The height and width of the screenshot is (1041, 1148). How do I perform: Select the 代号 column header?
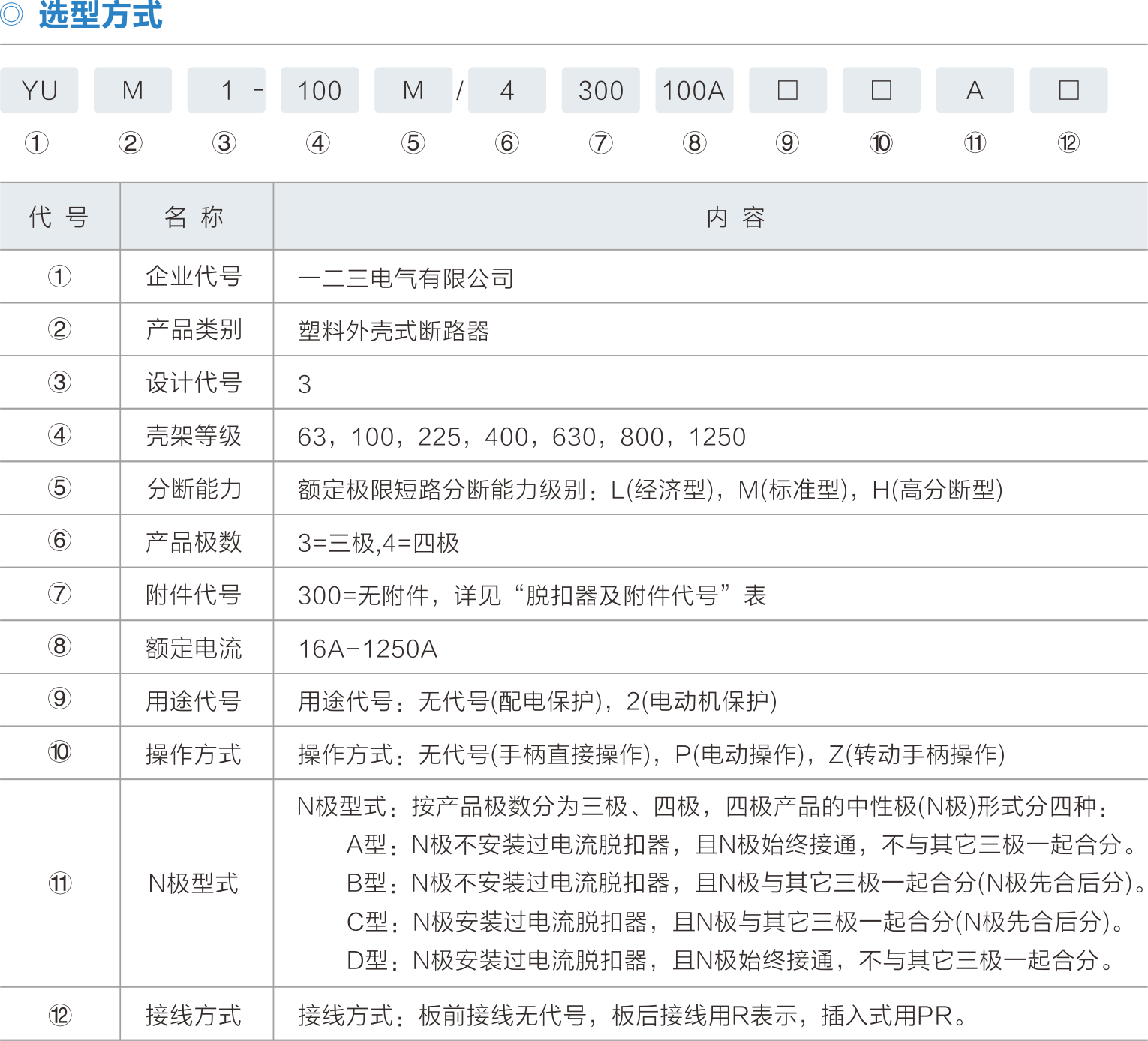59,217
